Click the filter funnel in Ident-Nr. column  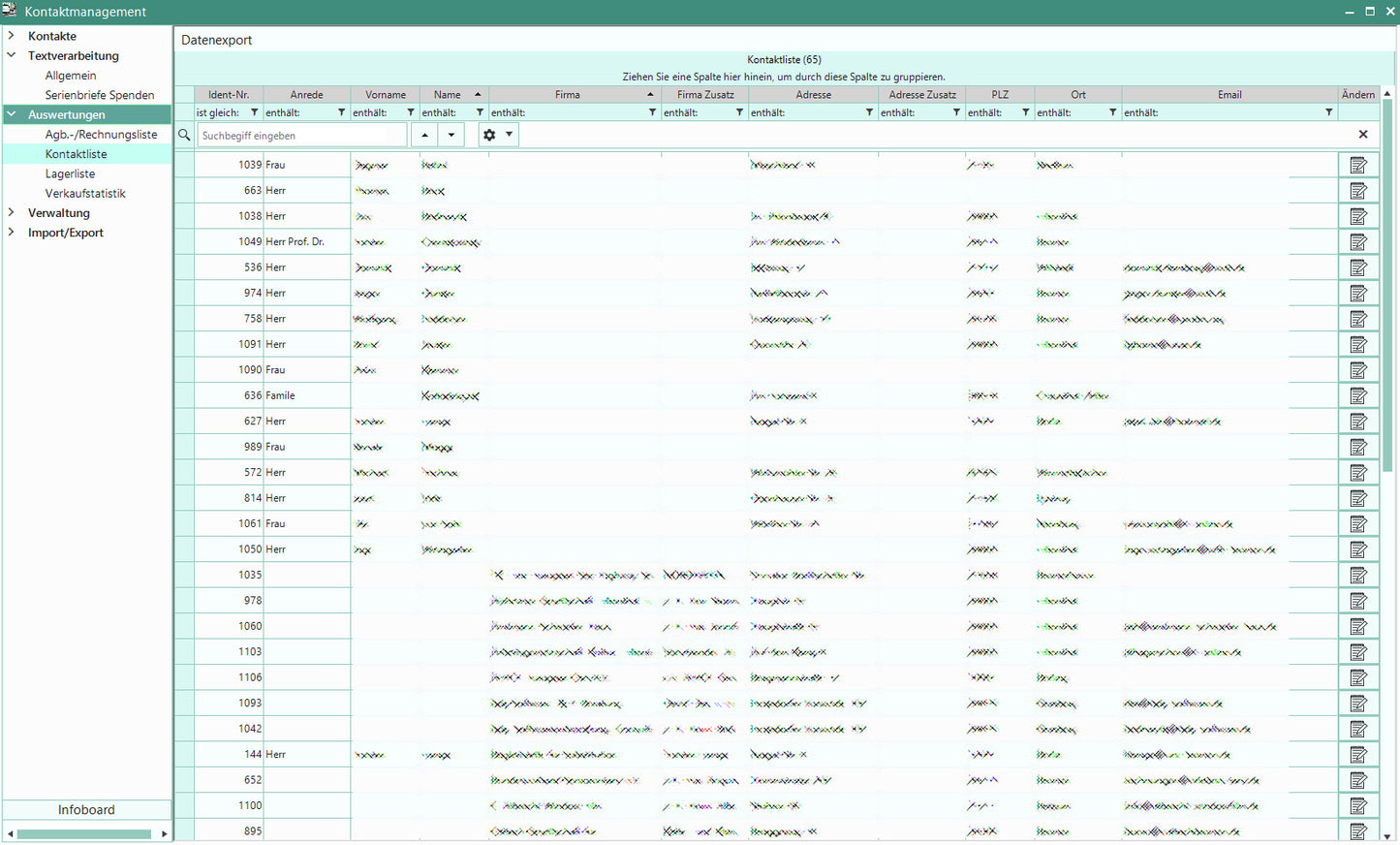coord(255,113)
